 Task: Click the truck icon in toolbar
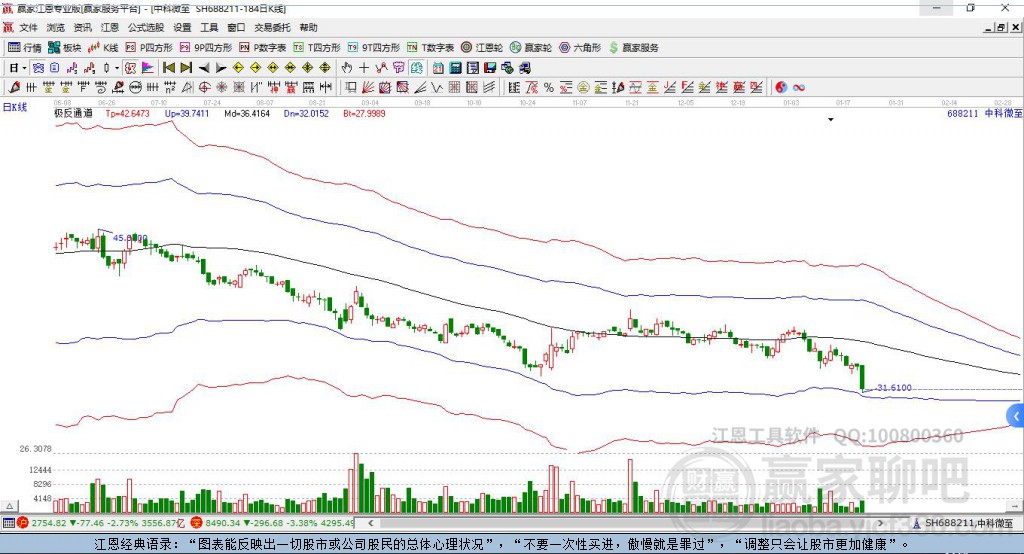524,68
